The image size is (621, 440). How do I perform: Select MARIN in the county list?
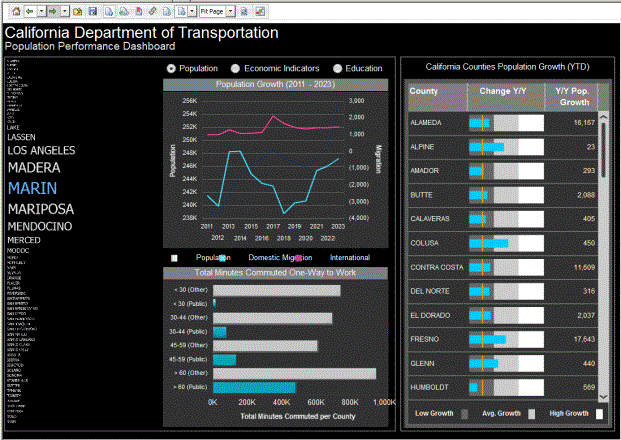point(33,187)
